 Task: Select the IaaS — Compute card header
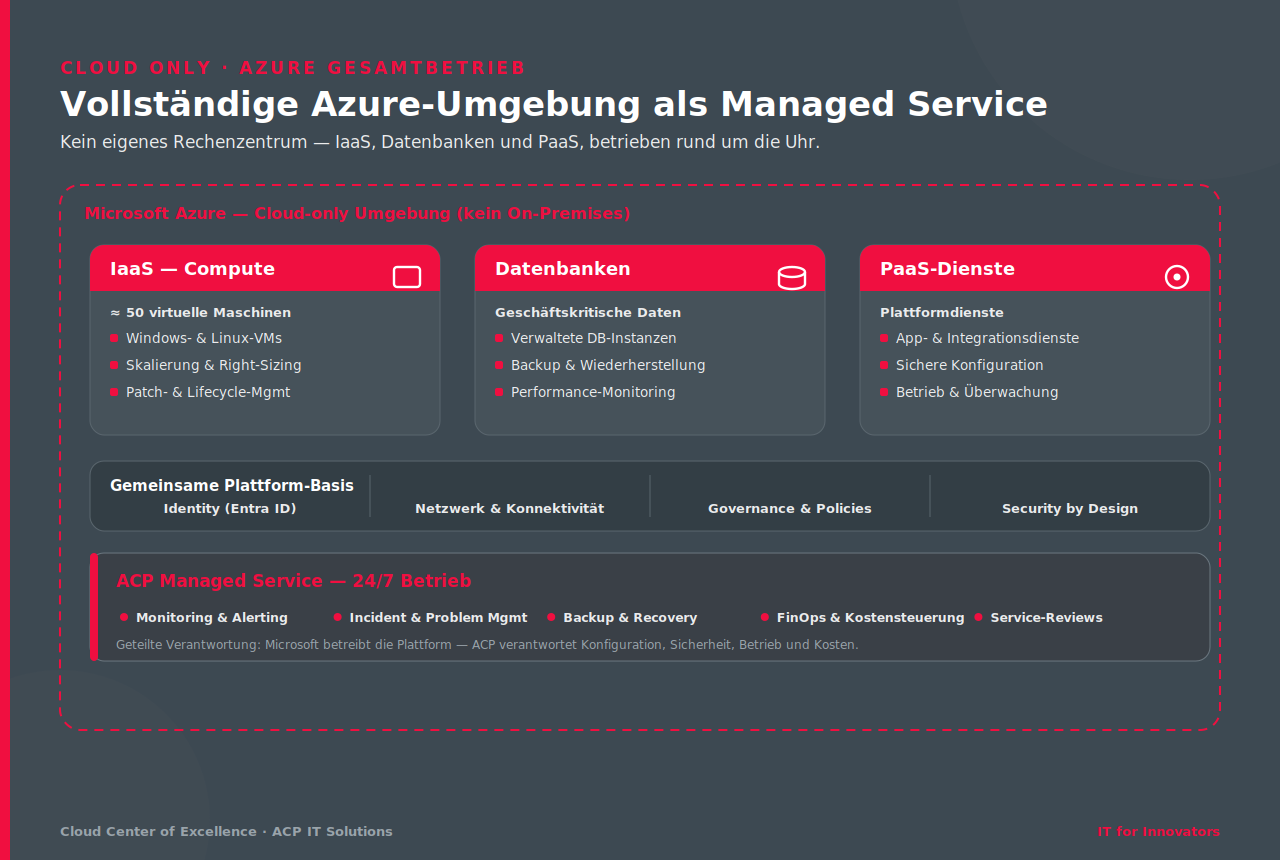265,269
